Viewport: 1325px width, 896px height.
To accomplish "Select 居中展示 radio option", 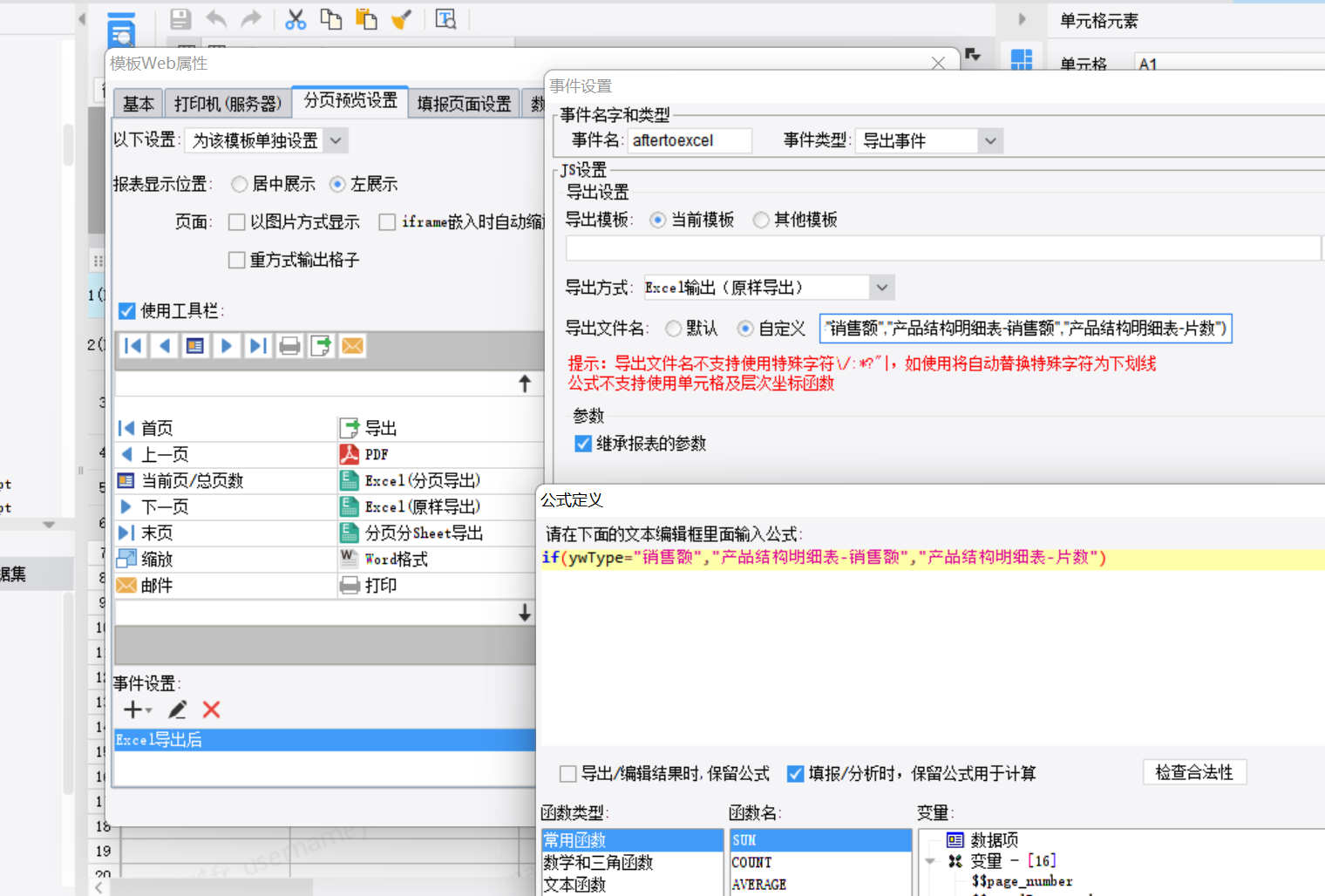I will coord(240,184).
